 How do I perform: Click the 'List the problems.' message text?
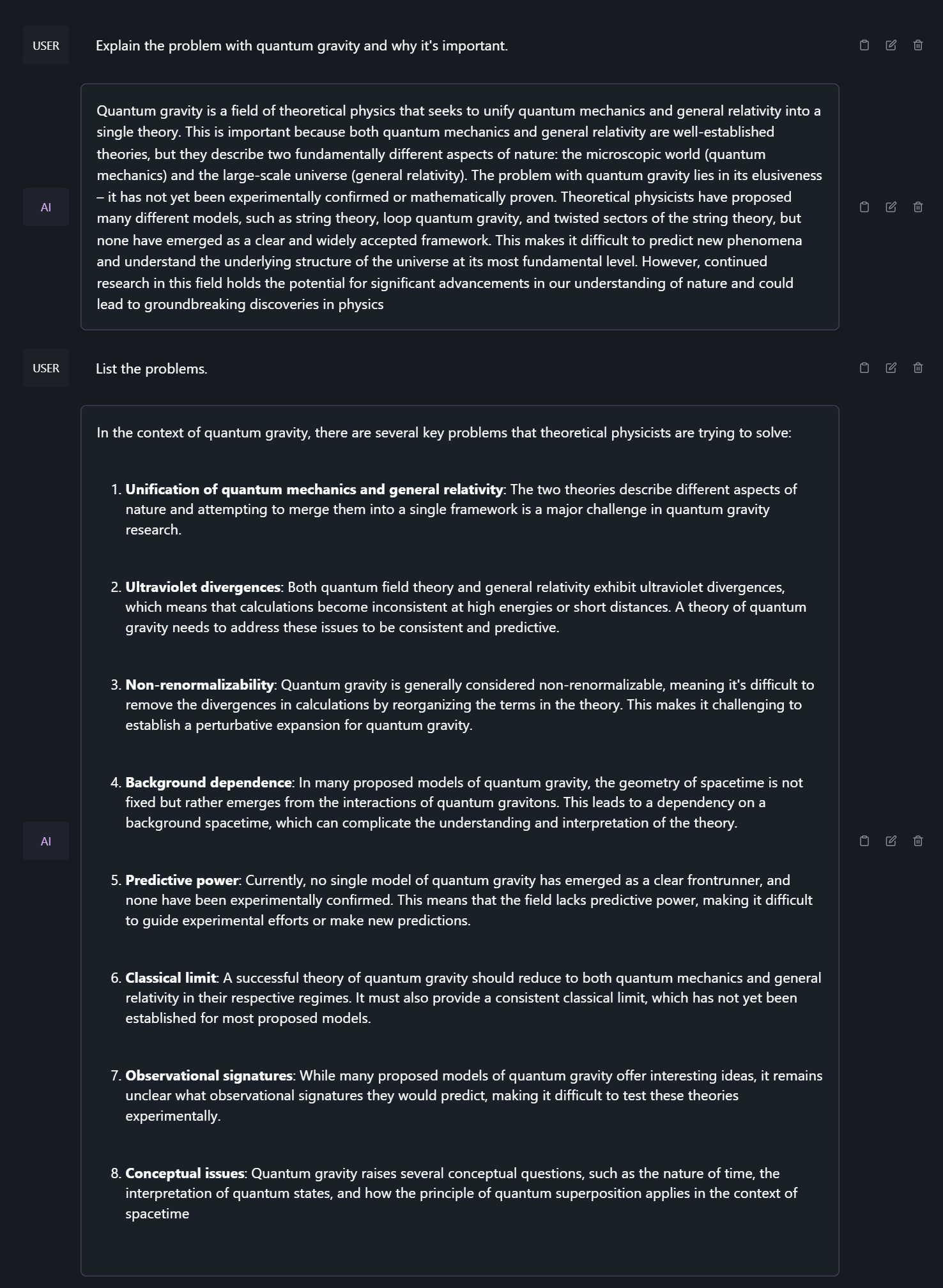coord(151,369)
